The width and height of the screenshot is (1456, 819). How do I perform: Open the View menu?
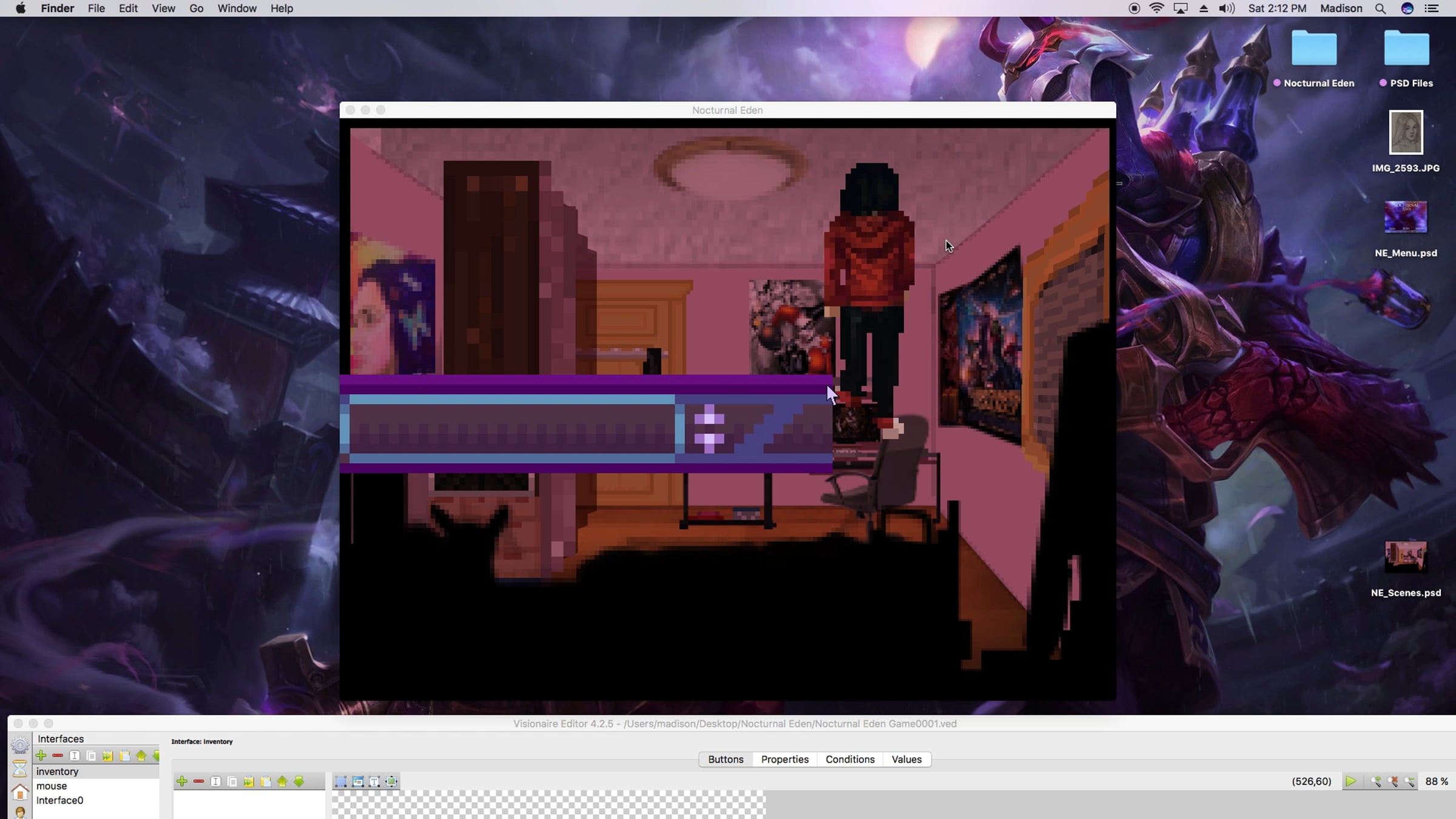163,8
